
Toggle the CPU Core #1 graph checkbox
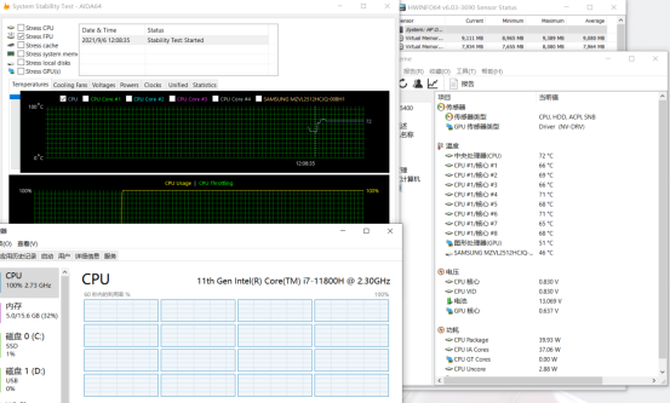[85, 99]
